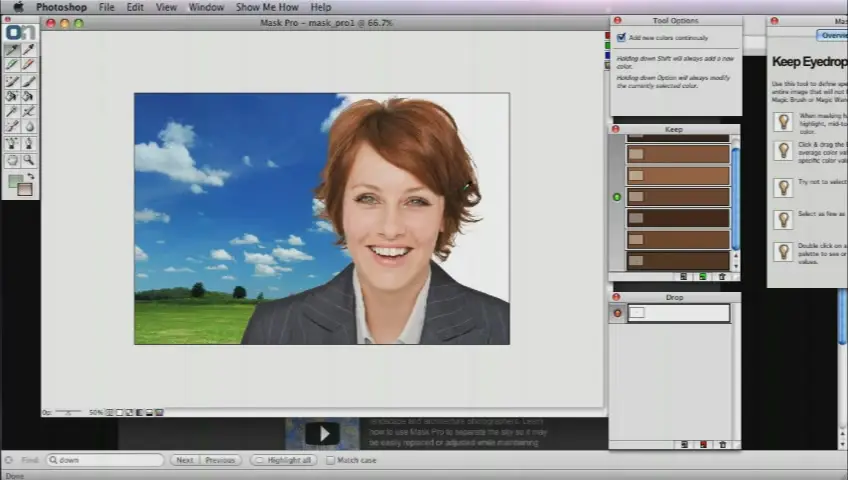Viewport: 848px width, 480px height.
Task: Toggle the Match case checkbox
Action: [330, 460]
